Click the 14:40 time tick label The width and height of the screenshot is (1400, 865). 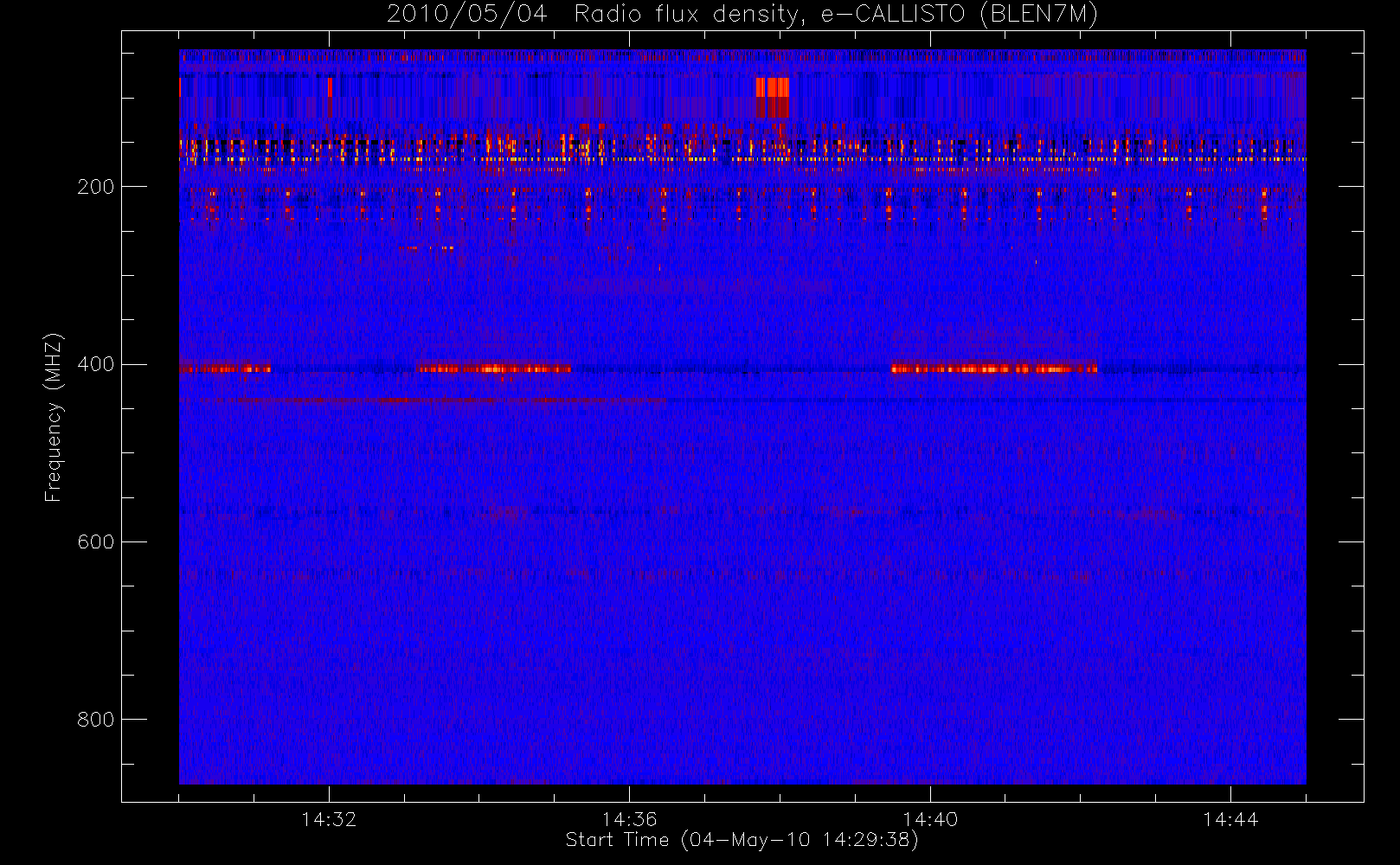[x=930, y=819]
